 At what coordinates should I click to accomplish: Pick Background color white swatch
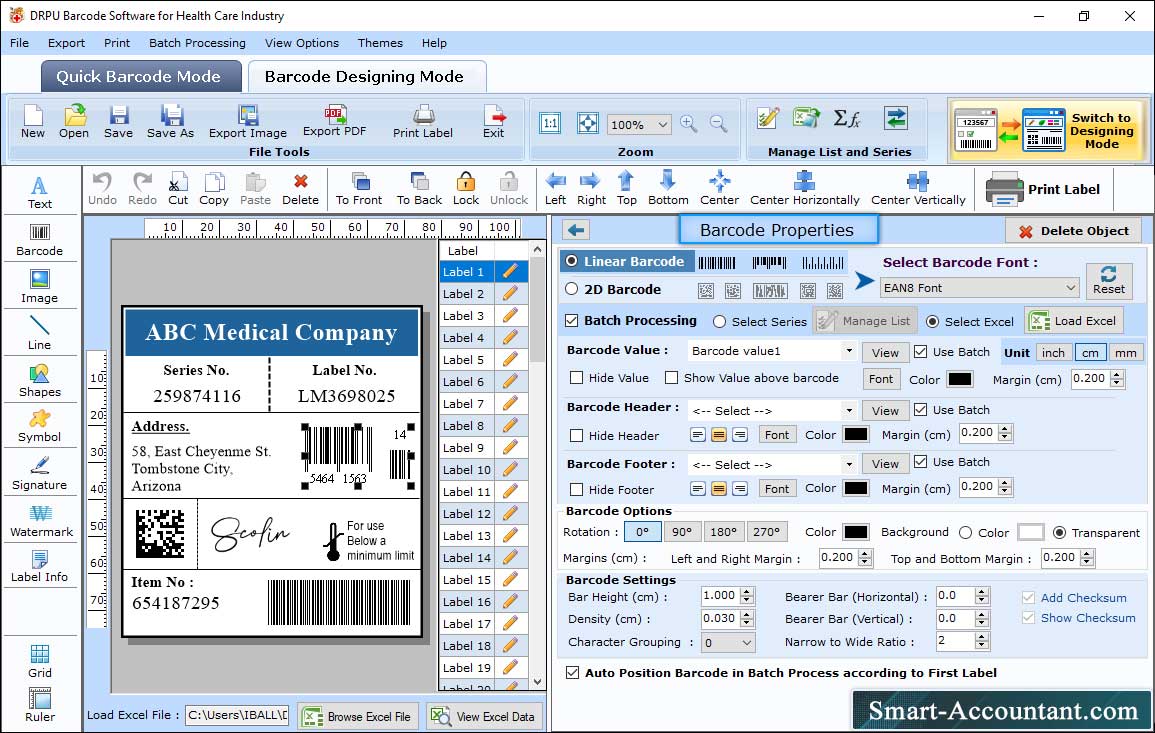click(x=1031, y=532)
